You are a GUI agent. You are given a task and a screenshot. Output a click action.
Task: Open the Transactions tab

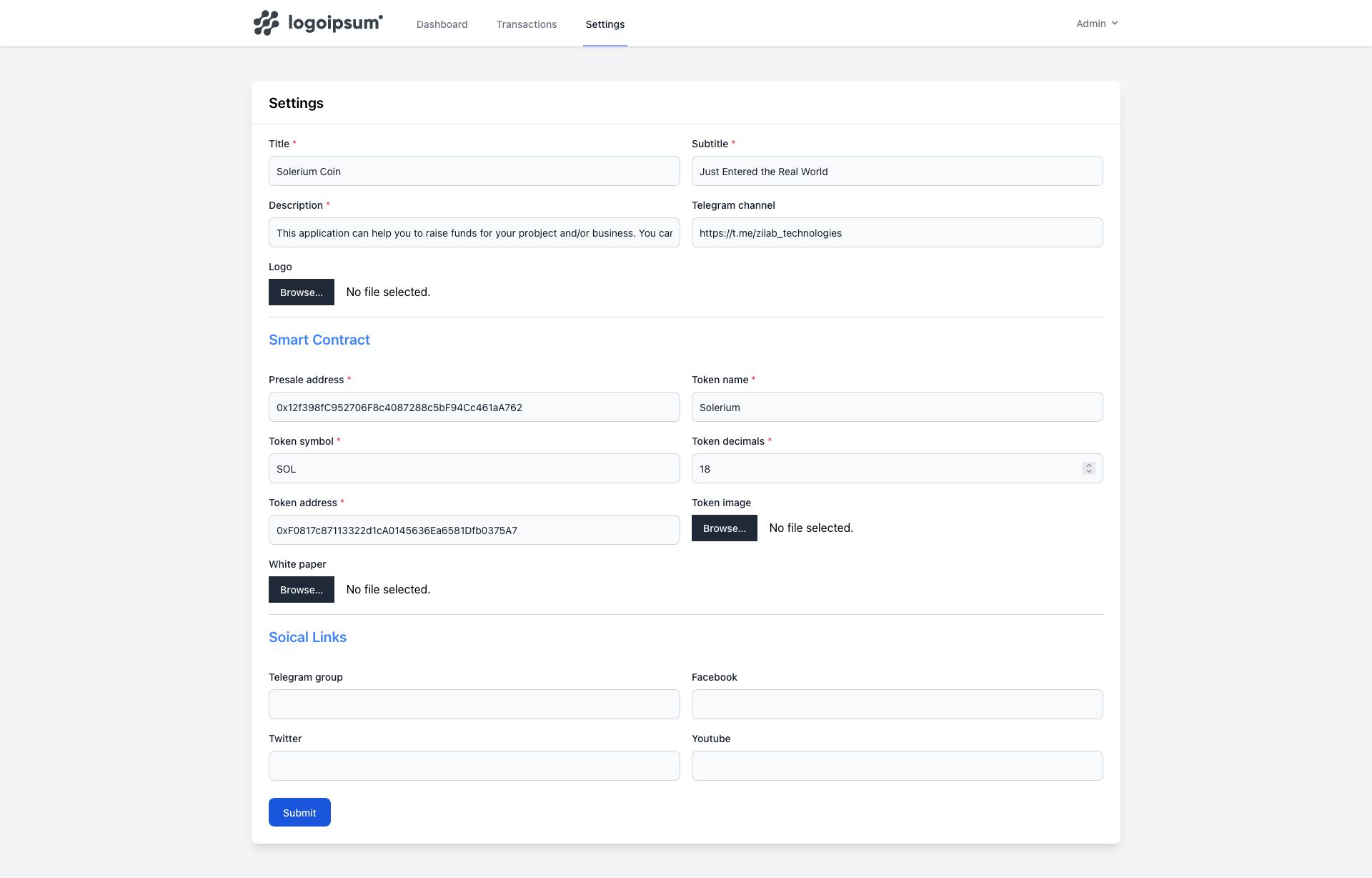[x=526, y=24]
